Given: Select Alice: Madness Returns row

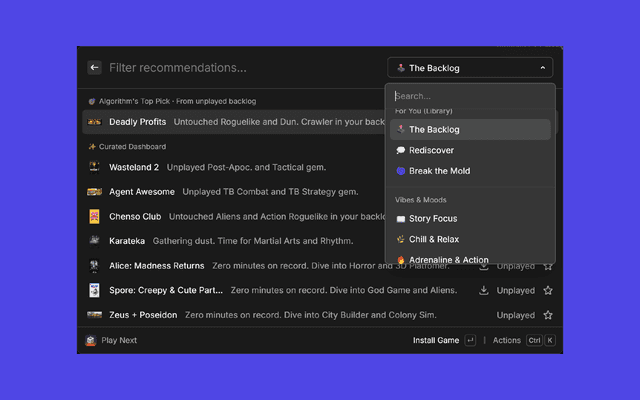Looking at the screenshot, I should (320, 266).
